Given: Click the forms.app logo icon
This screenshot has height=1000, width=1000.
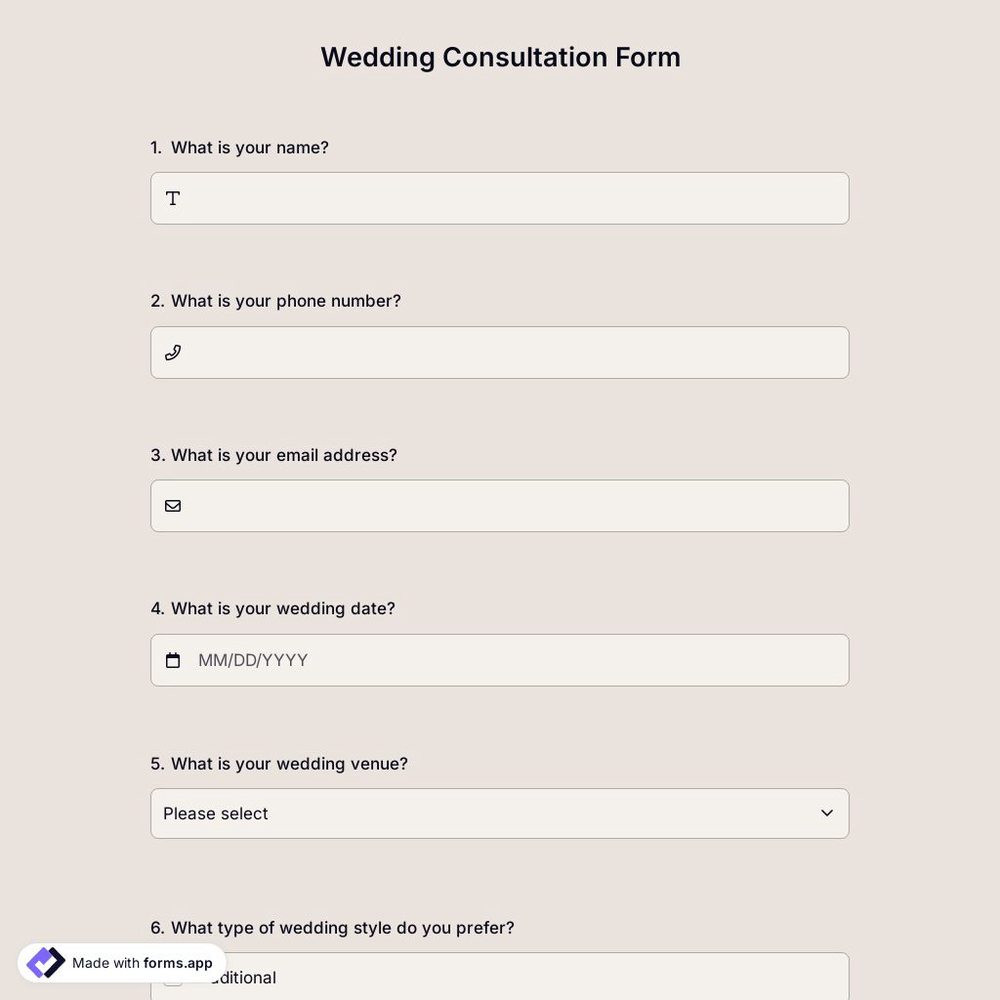Looking at the screenshot, I should point(44,962).
